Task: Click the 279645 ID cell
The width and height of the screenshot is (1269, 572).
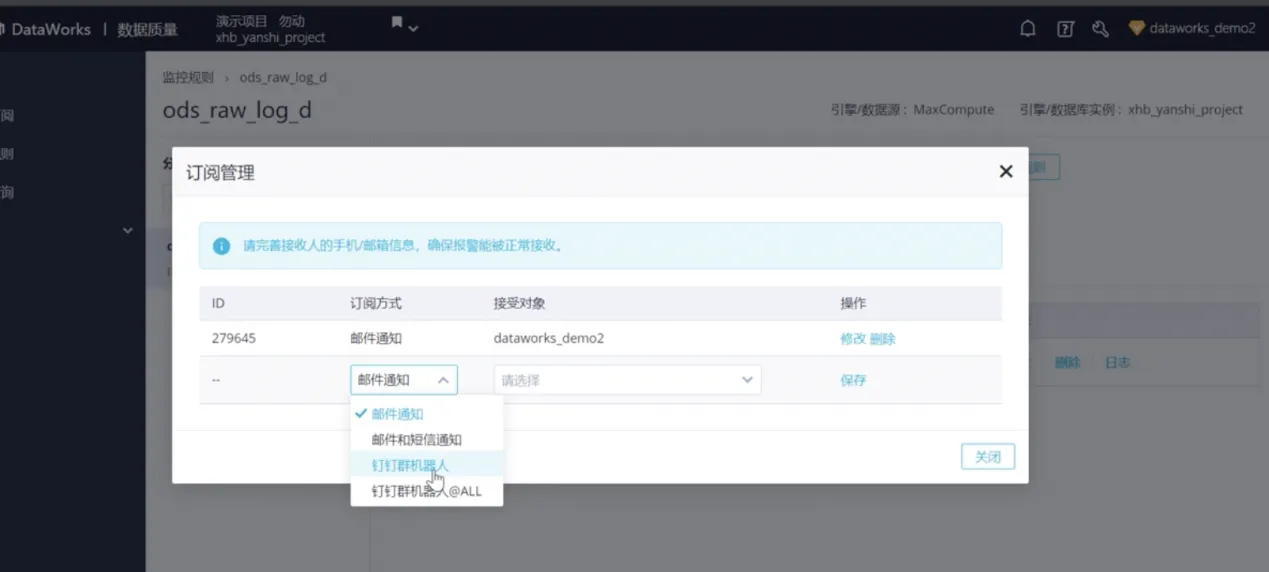Action: [x=234, y=338]
